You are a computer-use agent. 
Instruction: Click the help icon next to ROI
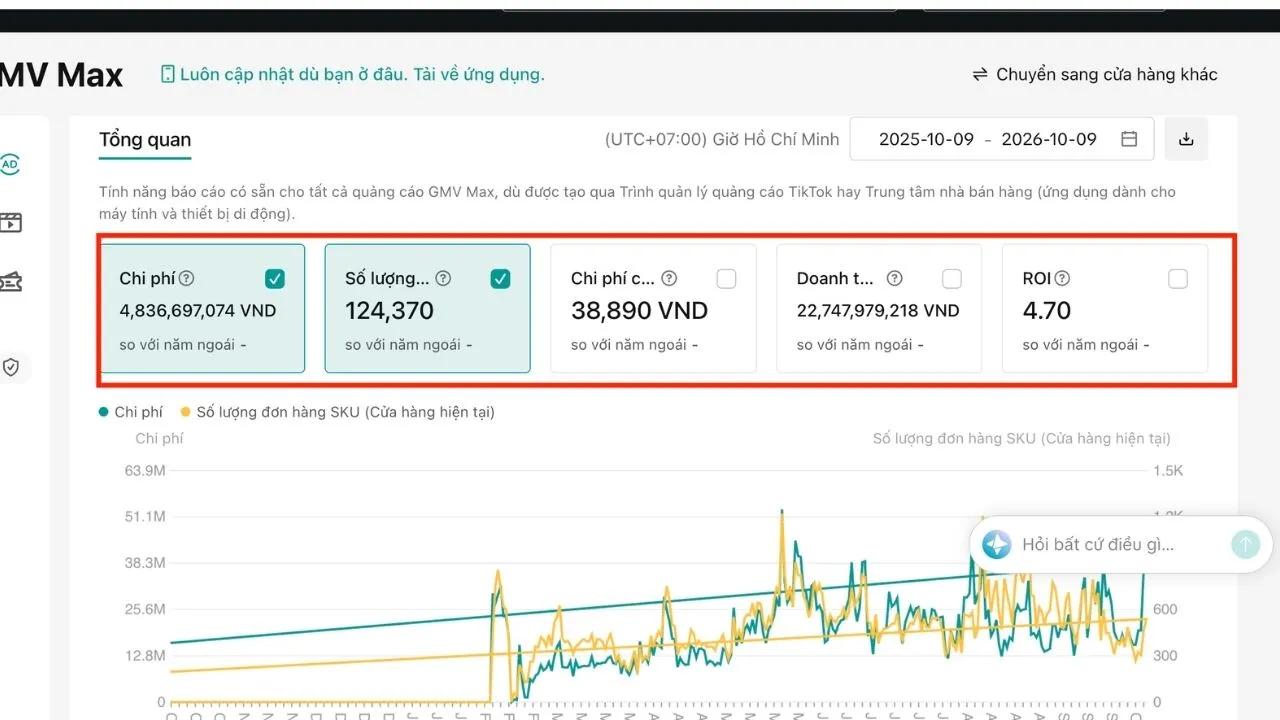point(1062,279)
